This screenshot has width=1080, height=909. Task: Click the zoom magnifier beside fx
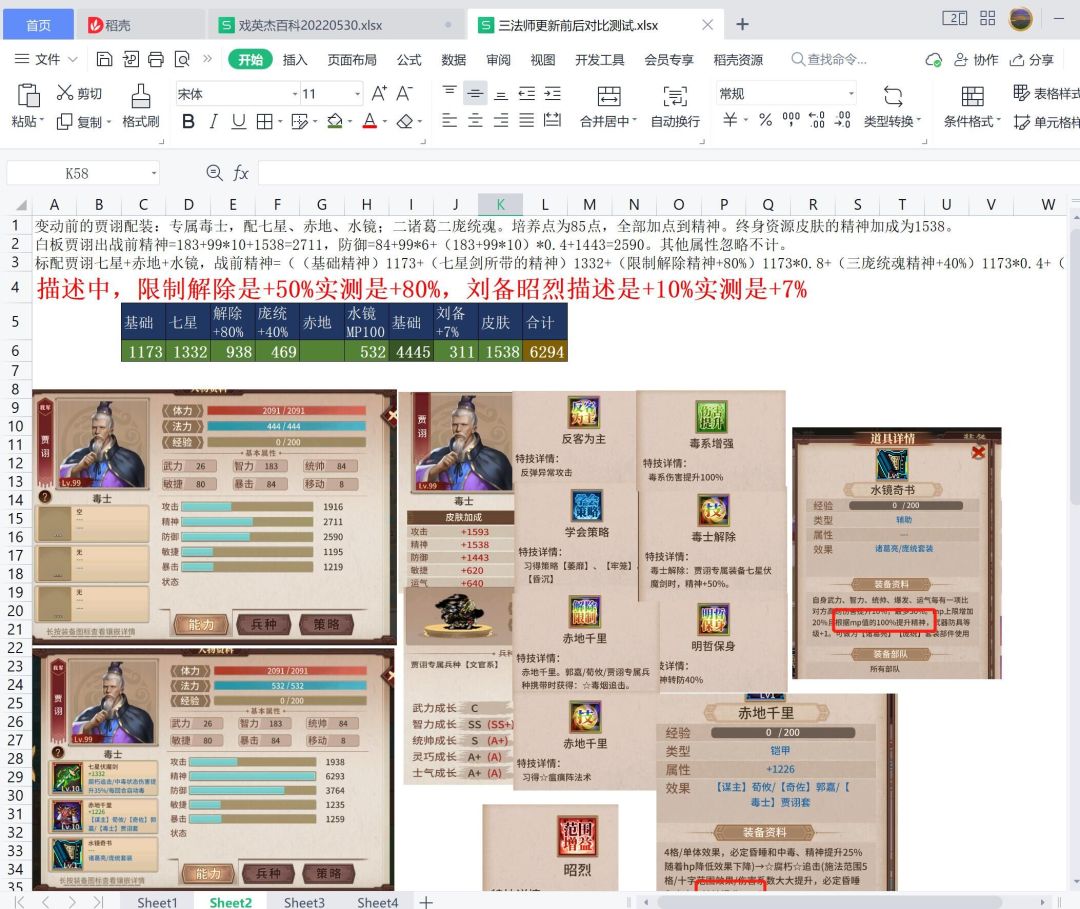[x=214, y=173]
